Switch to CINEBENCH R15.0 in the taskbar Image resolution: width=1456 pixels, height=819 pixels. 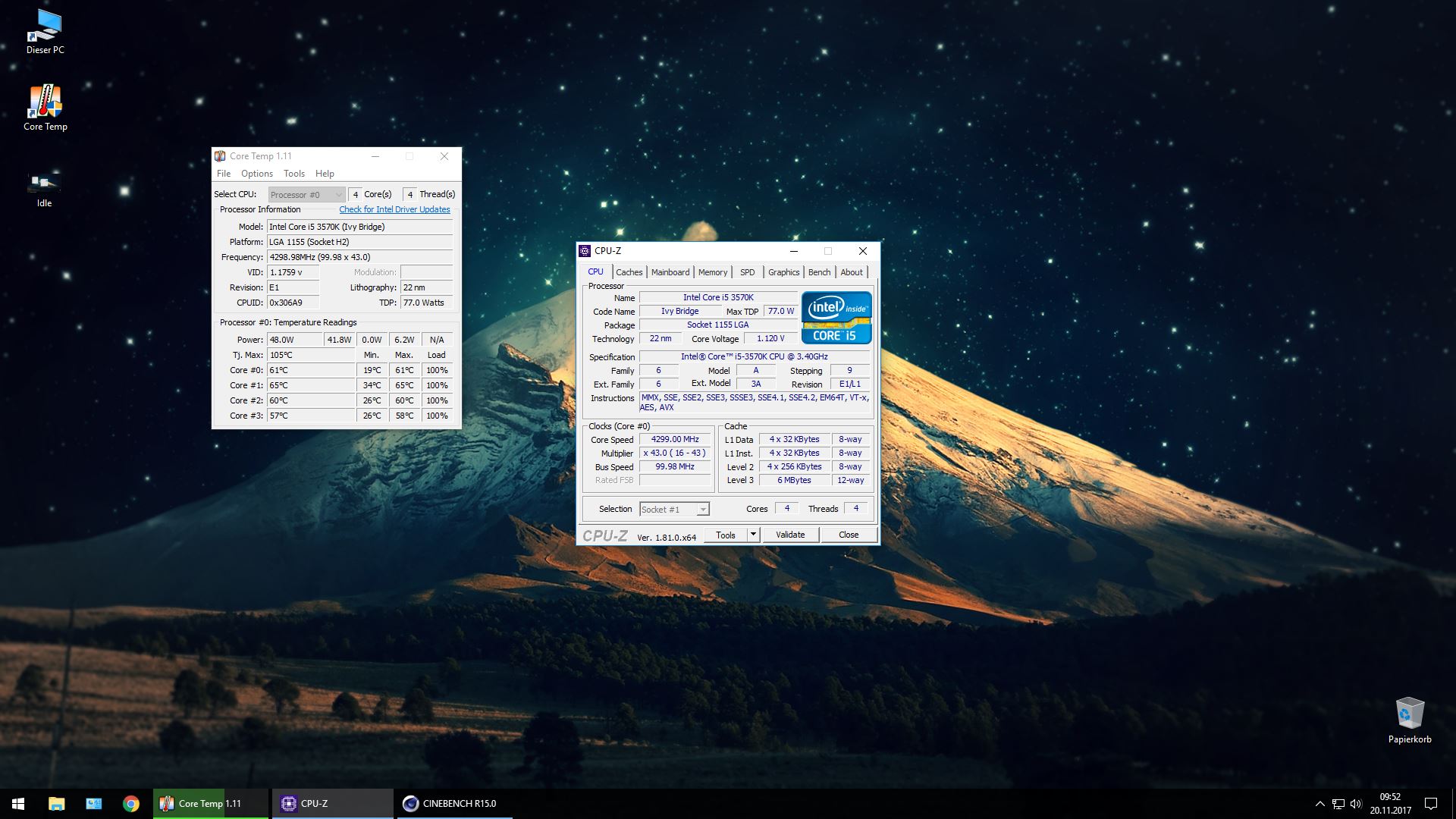coord(453,804)
